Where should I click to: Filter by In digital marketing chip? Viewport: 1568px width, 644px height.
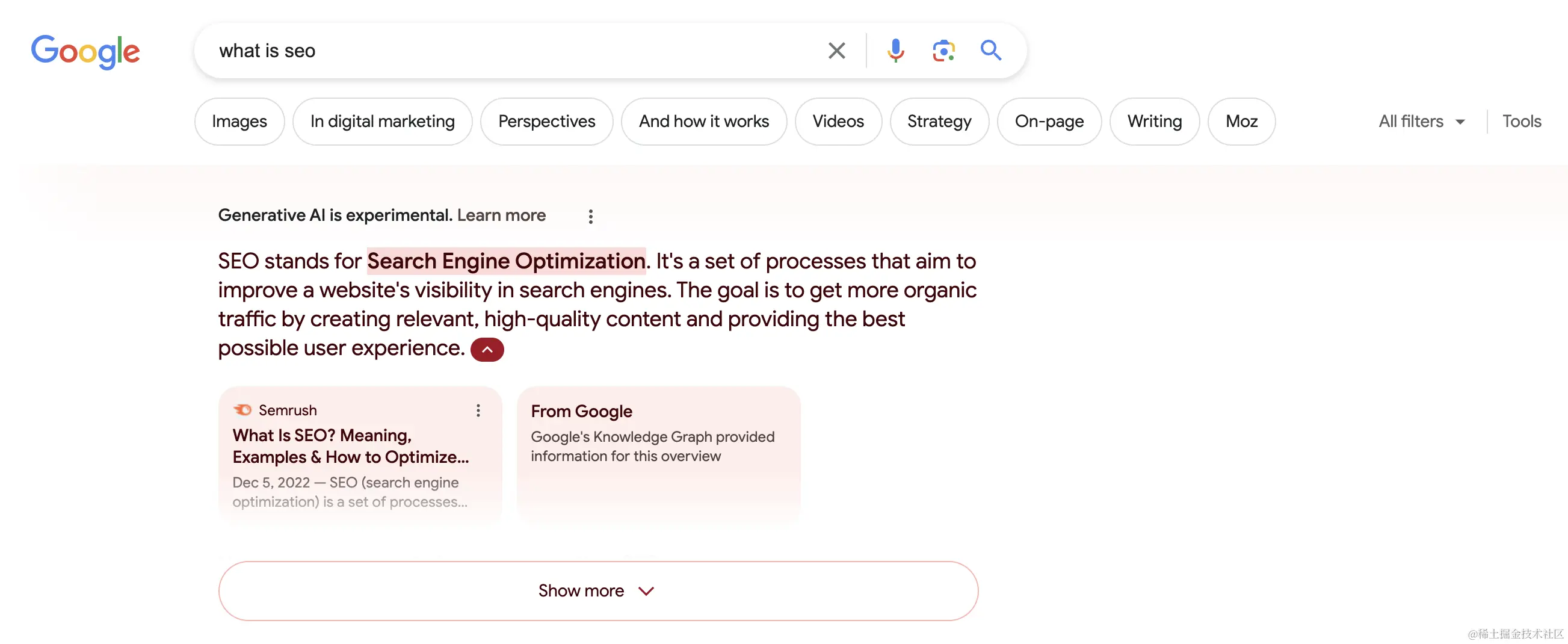coord(382,122)
